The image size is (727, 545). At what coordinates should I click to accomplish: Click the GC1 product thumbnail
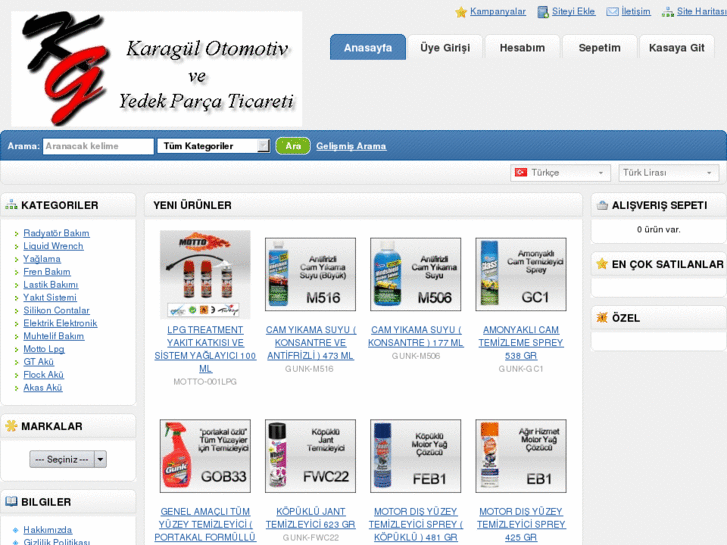(x=521, y=275)
